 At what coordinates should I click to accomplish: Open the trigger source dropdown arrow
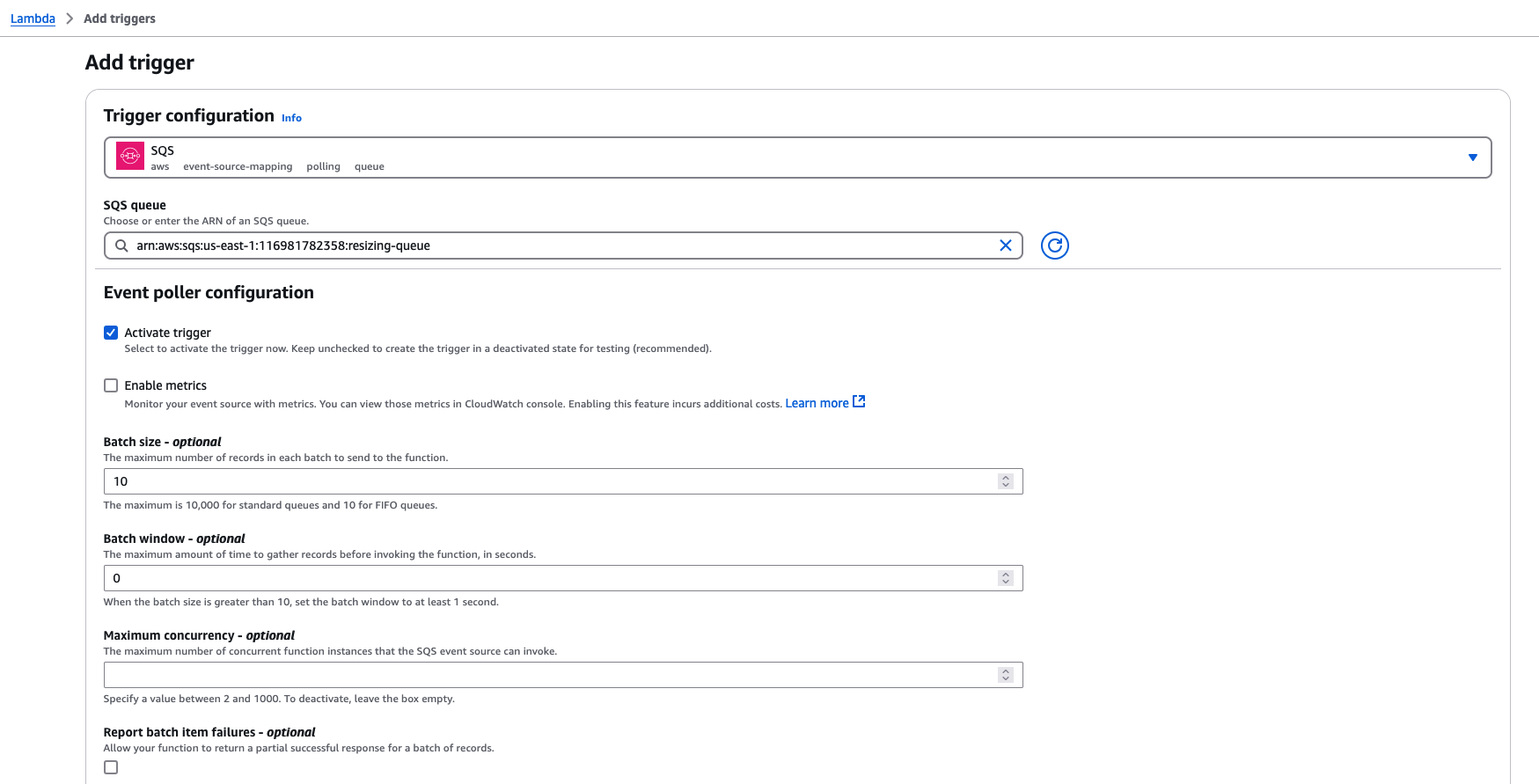tap(1472, 158)
